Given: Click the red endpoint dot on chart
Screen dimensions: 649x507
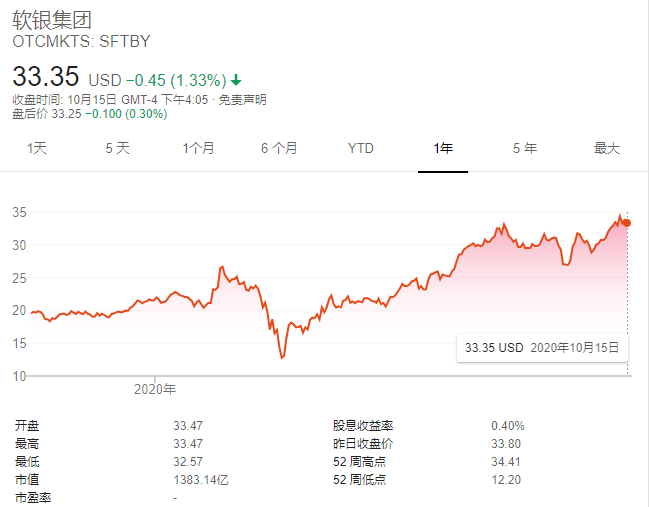Looking at the screenshot, I should [x=627, y=222].
